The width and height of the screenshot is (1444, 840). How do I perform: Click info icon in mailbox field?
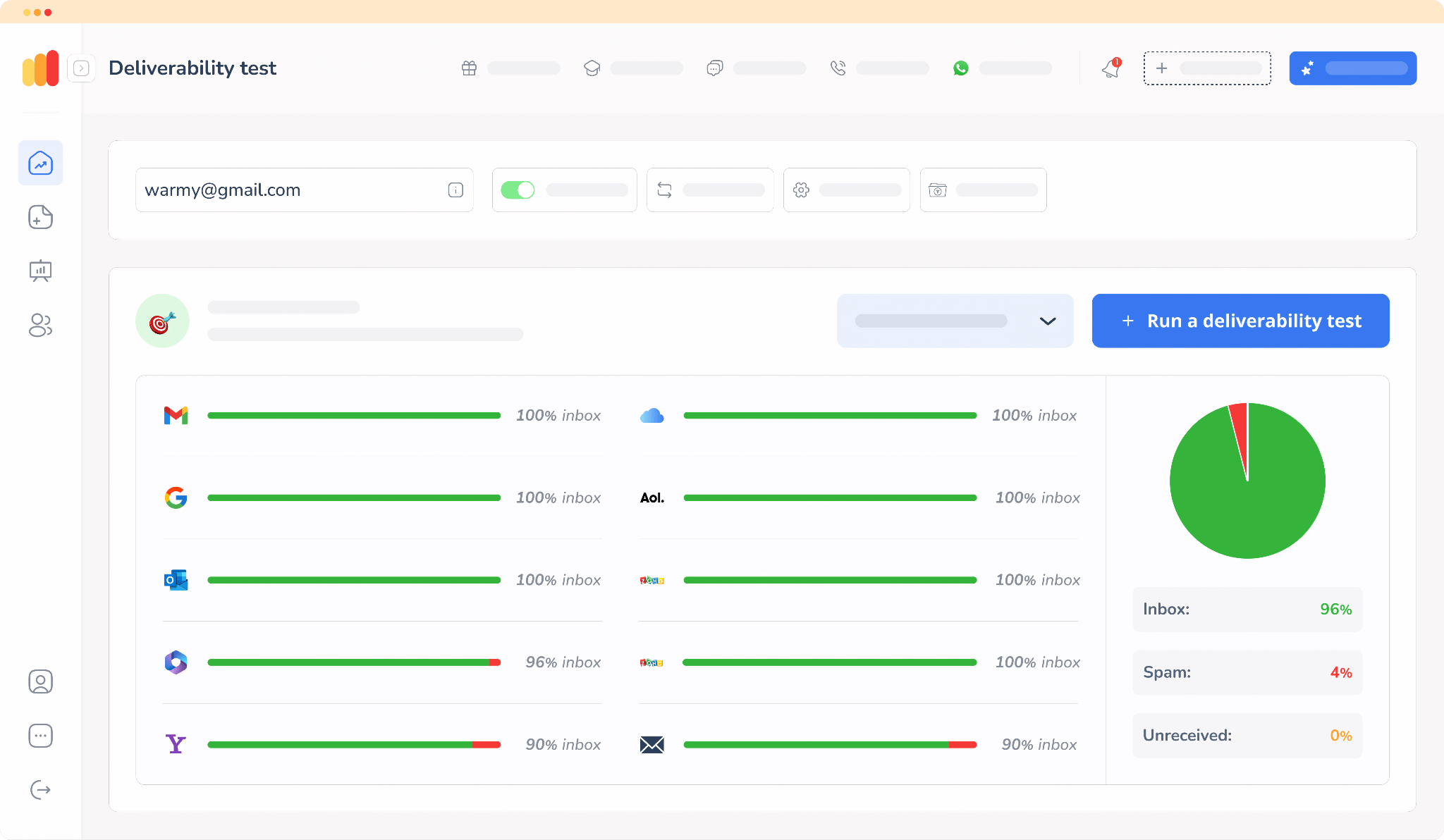click(455, 190)
